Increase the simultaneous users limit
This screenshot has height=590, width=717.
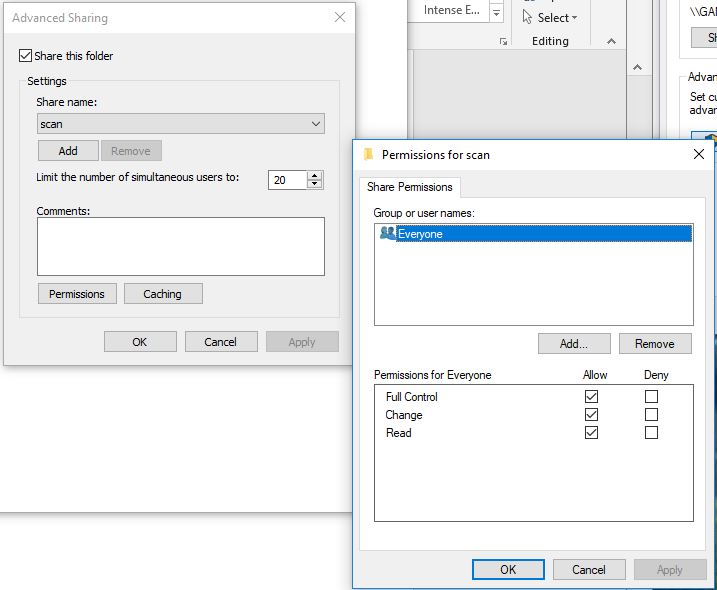click(315, 175)
